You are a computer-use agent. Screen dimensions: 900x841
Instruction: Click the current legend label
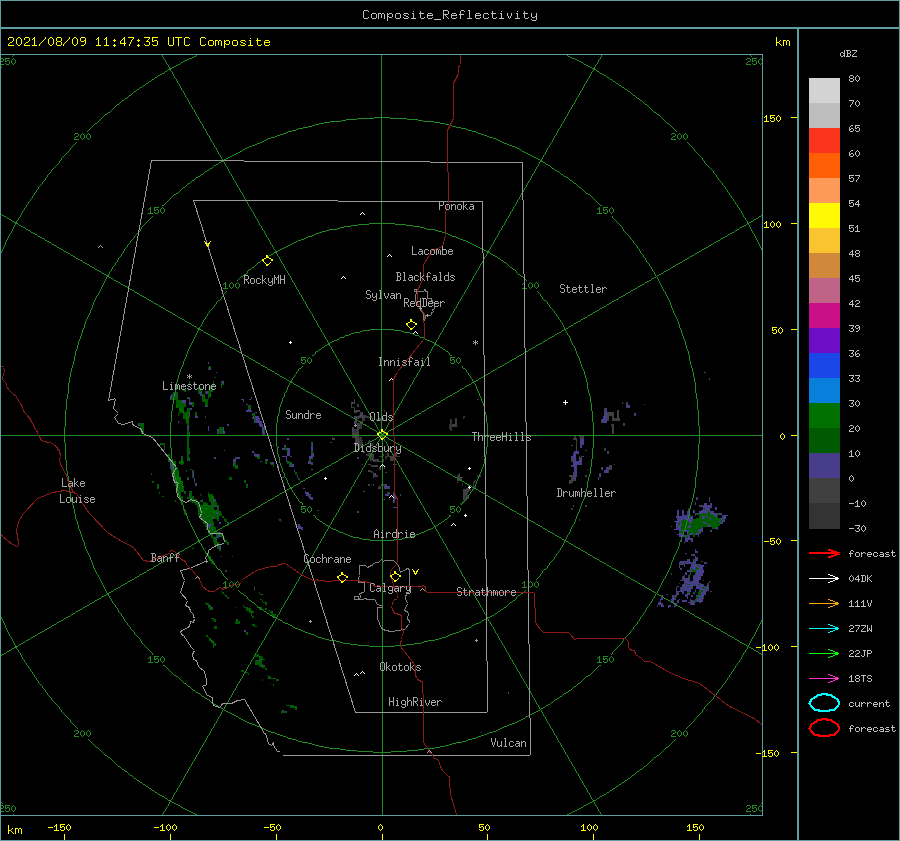869,703
